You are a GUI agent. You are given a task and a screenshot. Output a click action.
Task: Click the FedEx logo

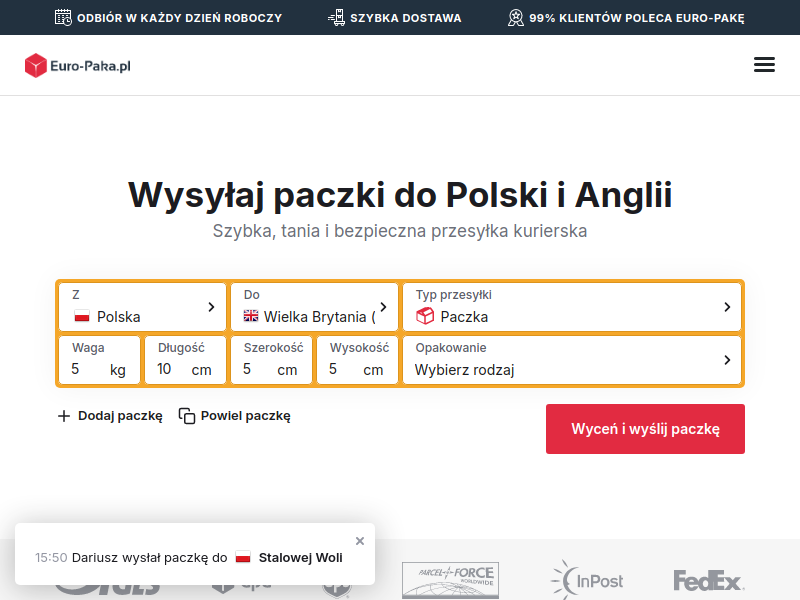click(x=709, y=581)
